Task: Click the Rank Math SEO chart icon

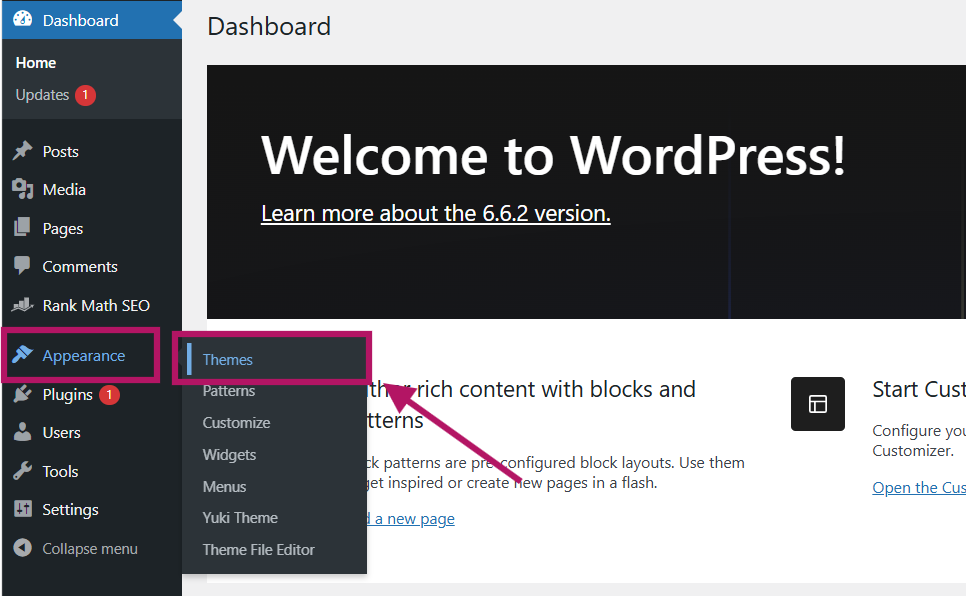Action: coord(23,304)
